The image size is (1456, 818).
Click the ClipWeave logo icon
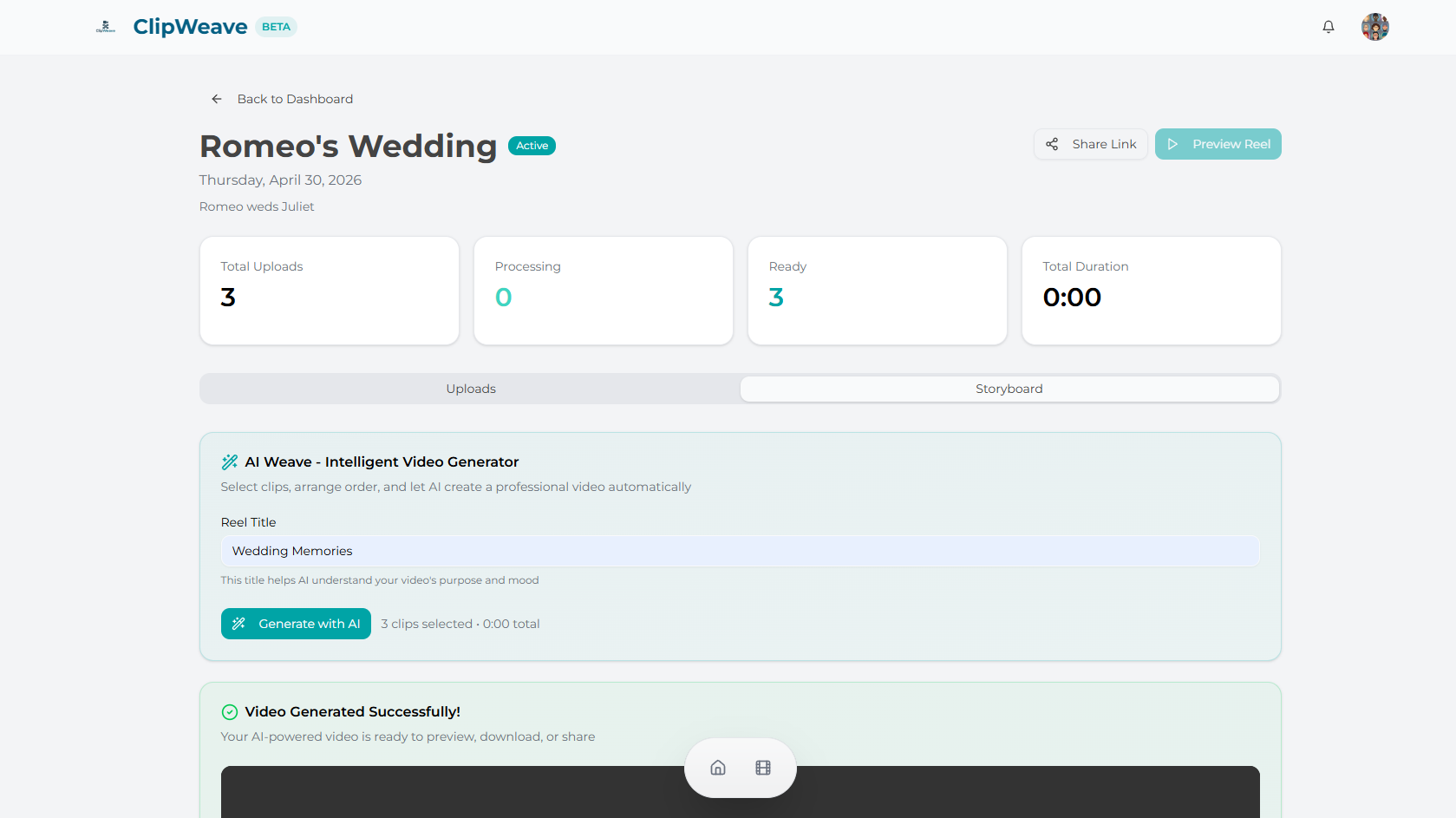(x=105, y=27)
